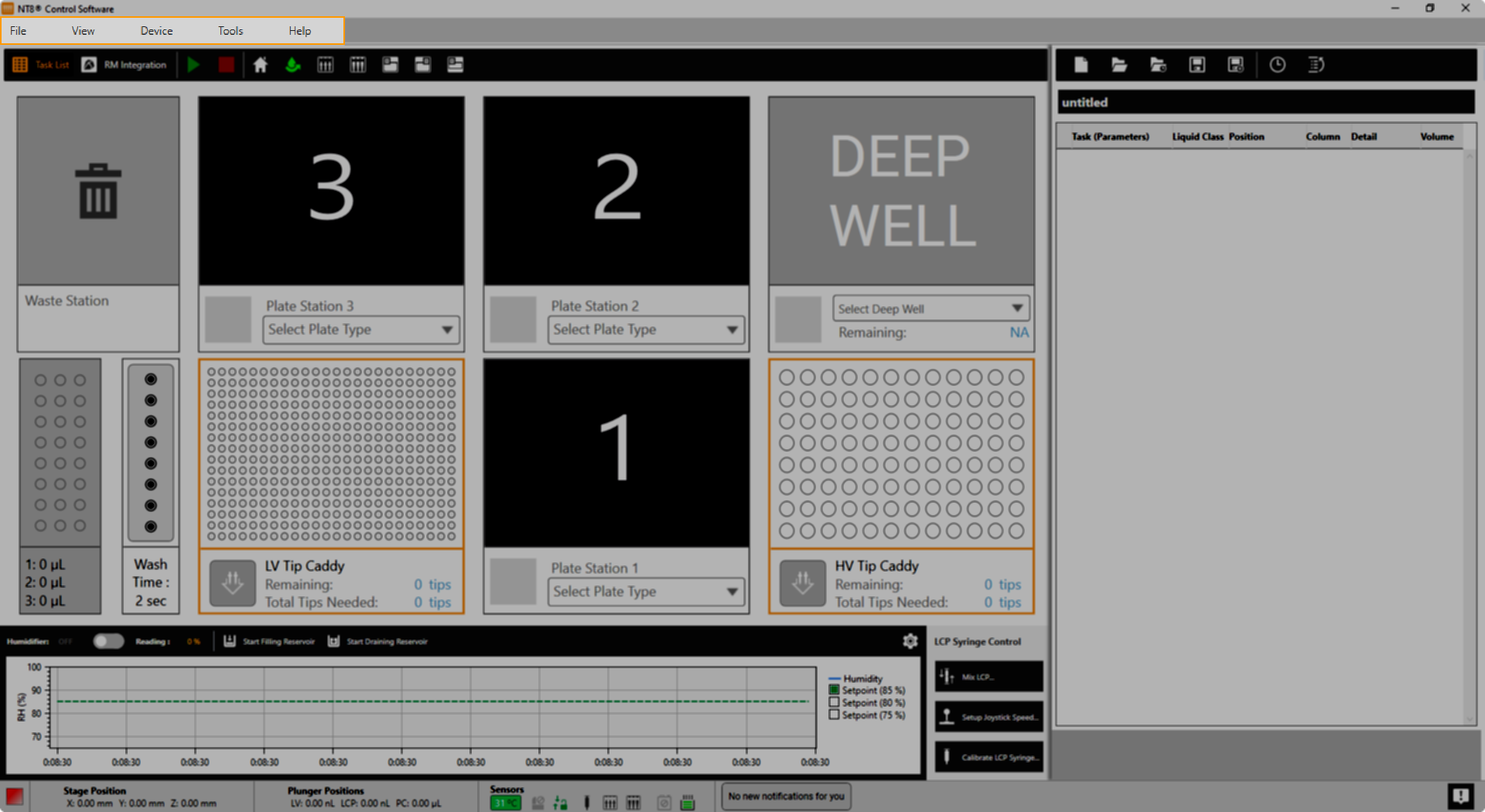Click the Home icon in toolbar
The width and height of the screenshot is (1485, 812).
click(261, 65)
